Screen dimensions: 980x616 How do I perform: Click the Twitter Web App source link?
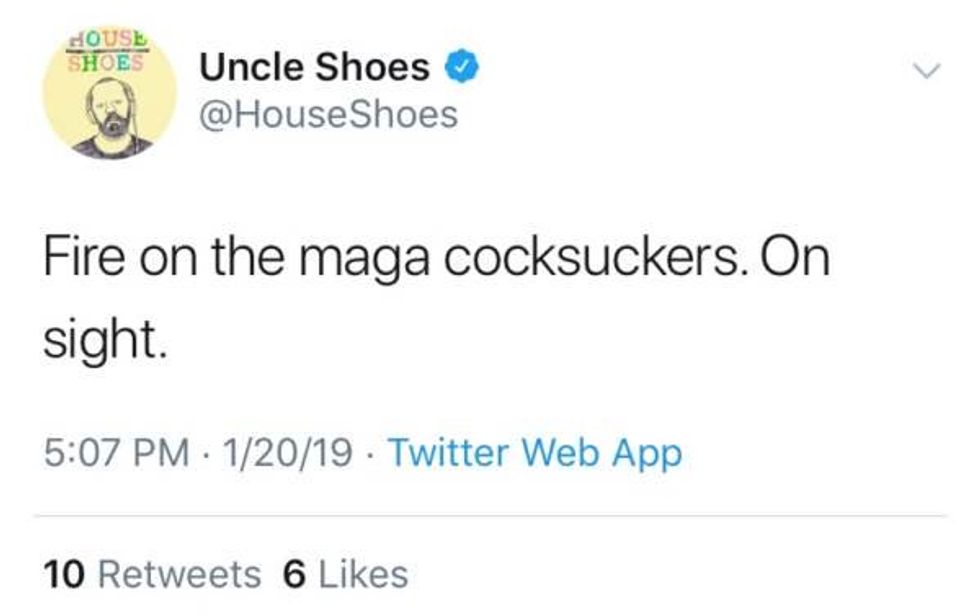click(534, 453)
